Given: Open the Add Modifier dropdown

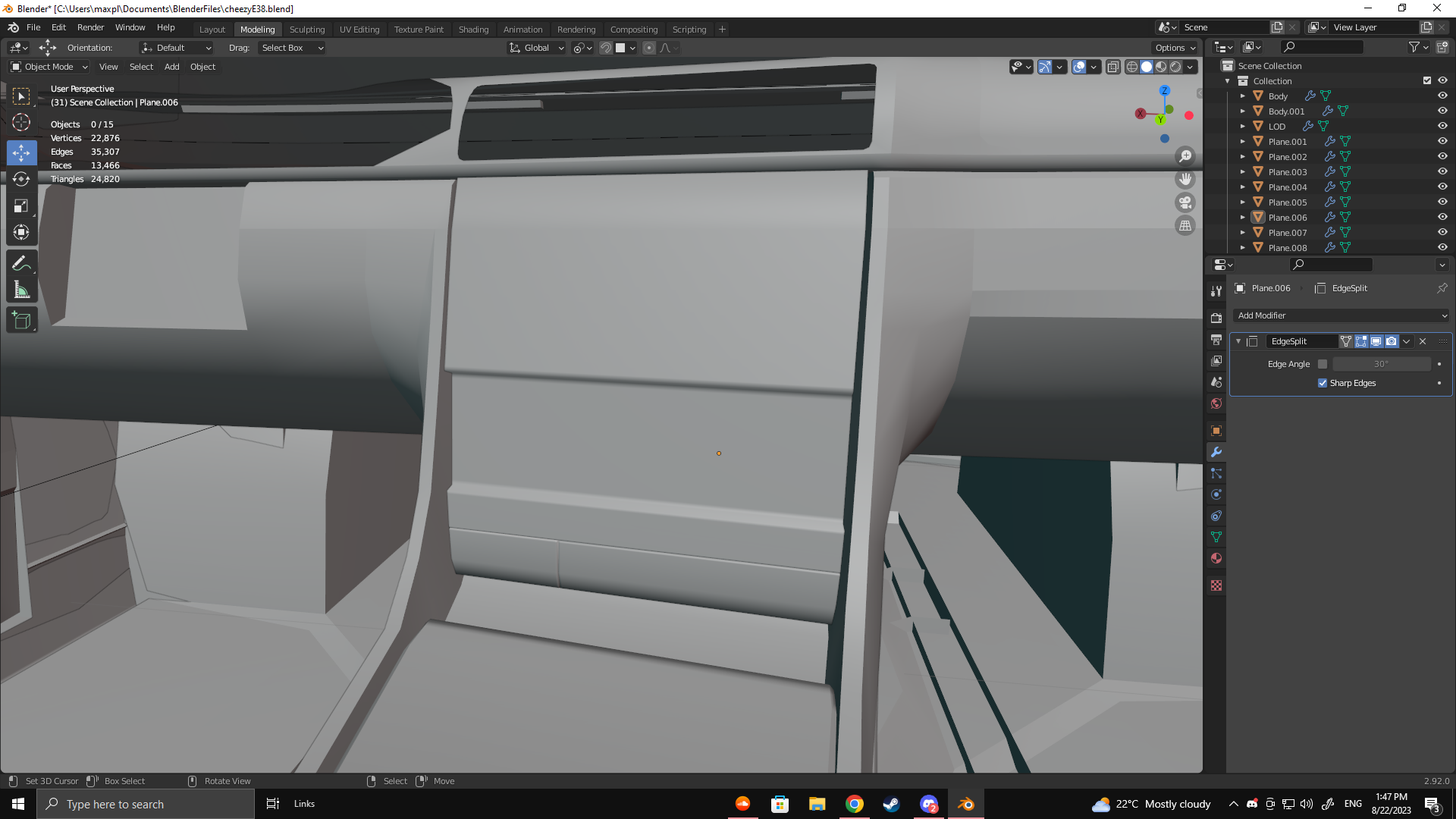Looking at the screenshot, I should [1341, 315].
